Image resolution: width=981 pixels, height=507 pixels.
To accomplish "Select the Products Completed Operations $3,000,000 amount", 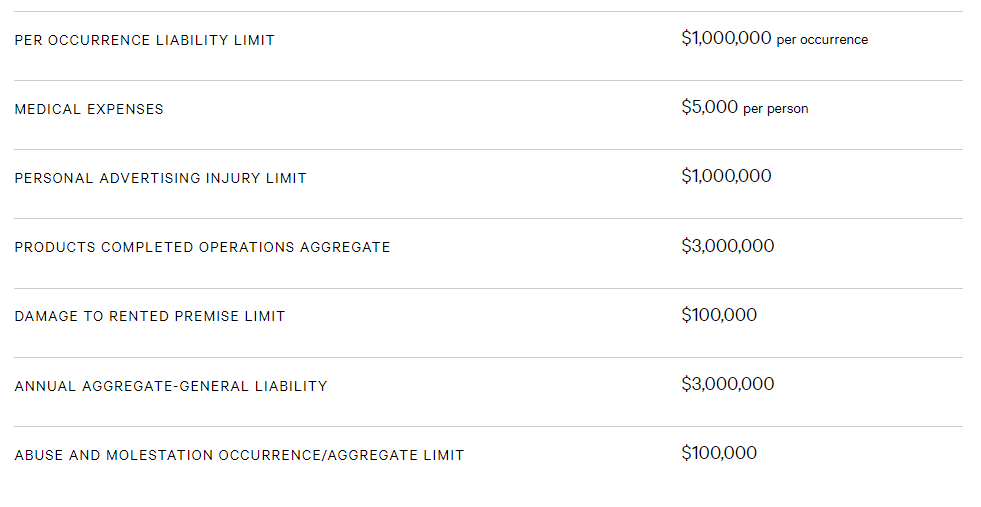I will [728, 246].
